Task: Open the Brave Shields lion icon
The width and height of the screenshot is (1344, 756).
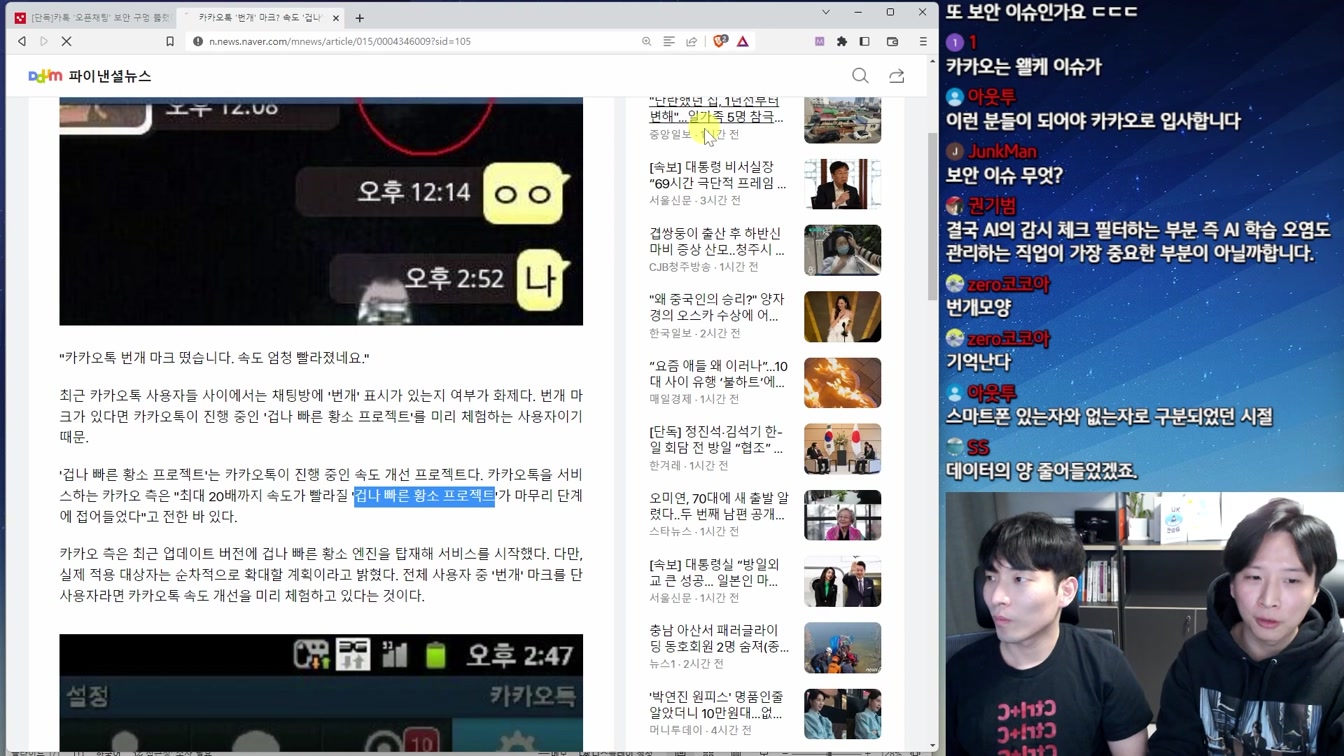Action: click(x=720, y=42)
